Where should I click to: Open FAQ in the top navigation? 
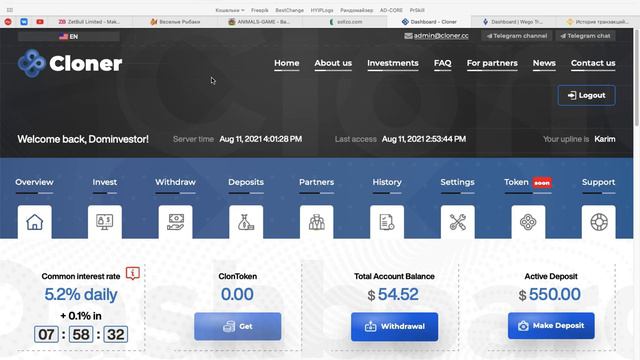pyautogui.click(x=442, y=63)
